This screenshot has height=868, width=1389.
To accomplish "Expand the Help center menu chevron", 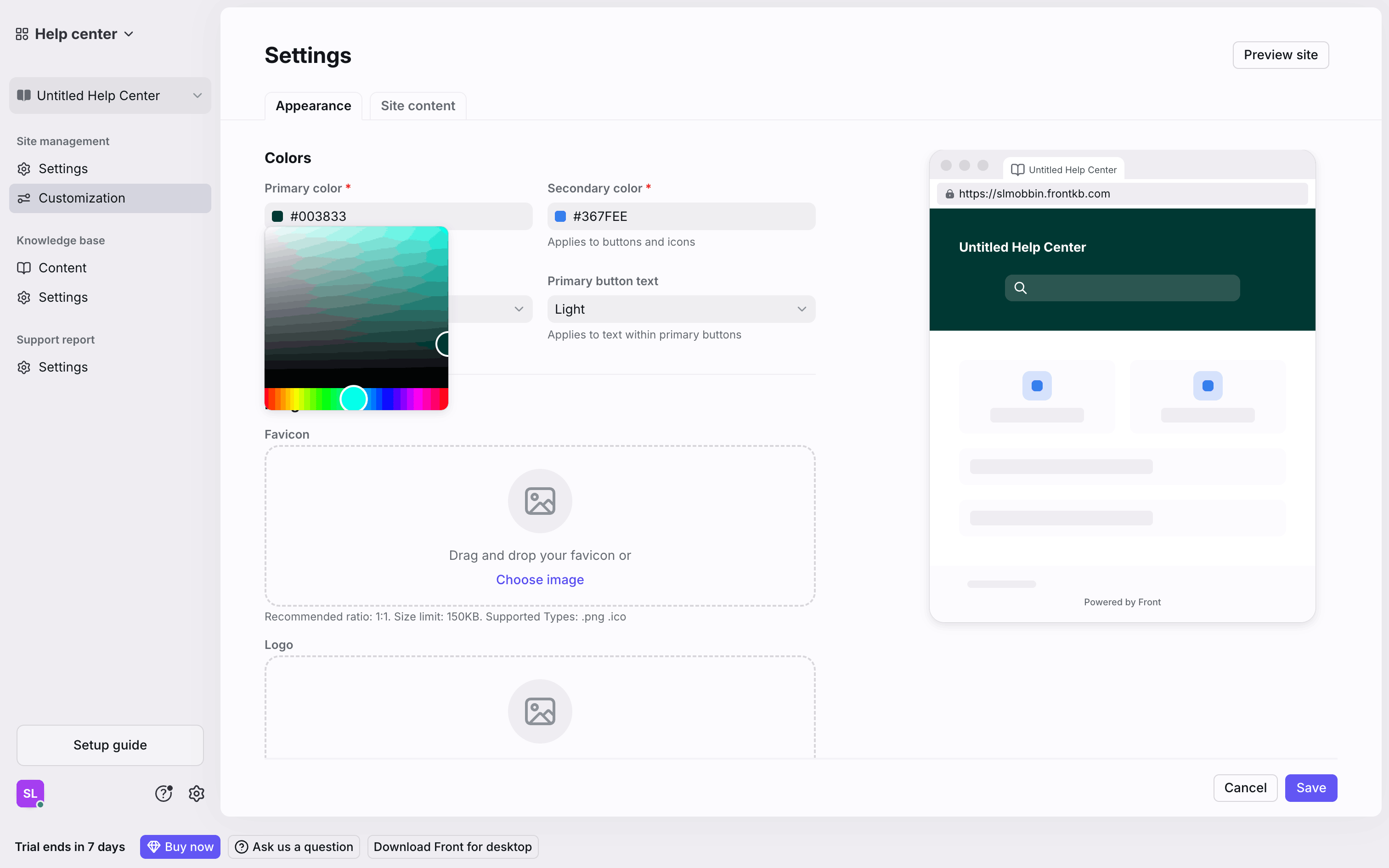I will pyautogui.click(x=129, y=34).
